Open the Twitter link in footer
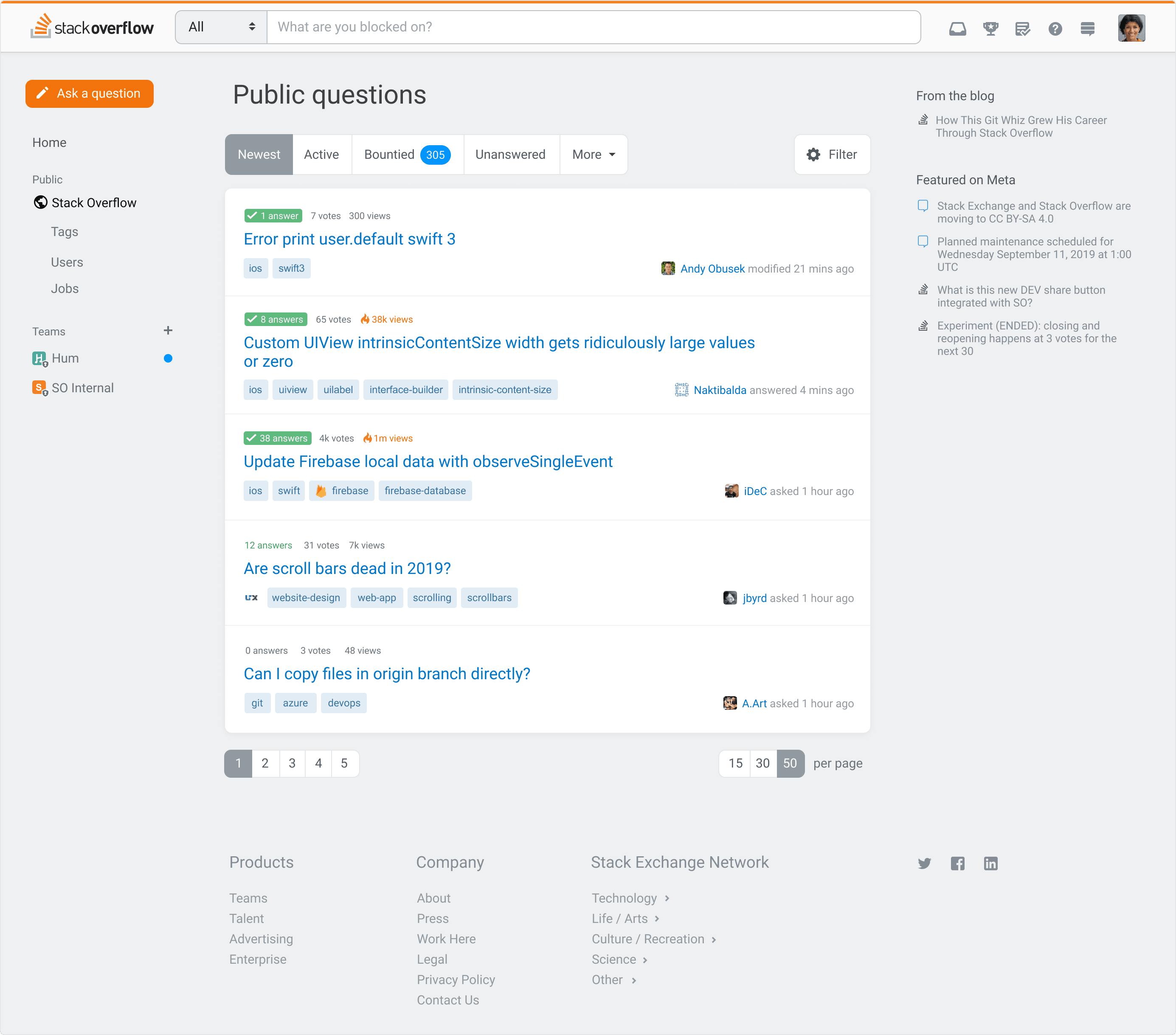 click(925, 863)
